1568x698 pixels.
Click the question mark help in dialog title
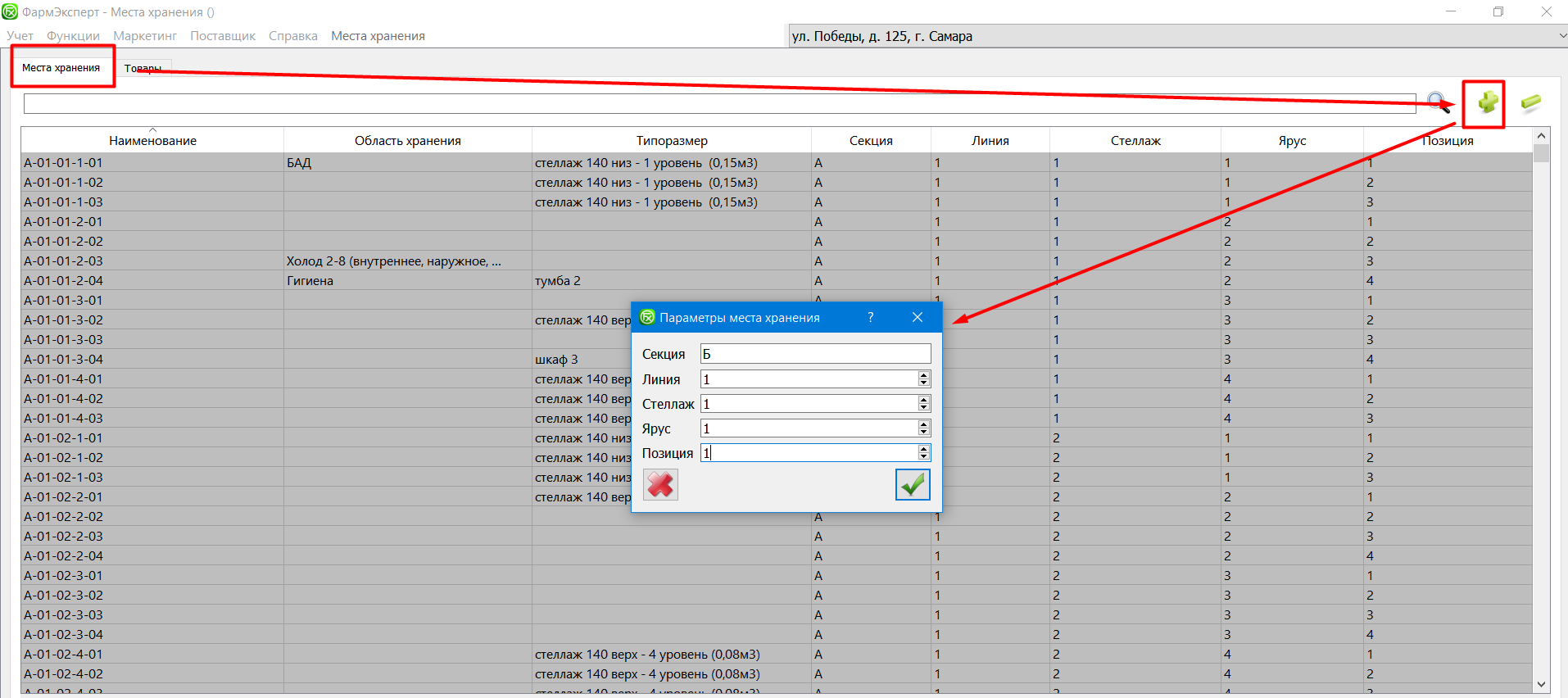click(x=870, y=317)
